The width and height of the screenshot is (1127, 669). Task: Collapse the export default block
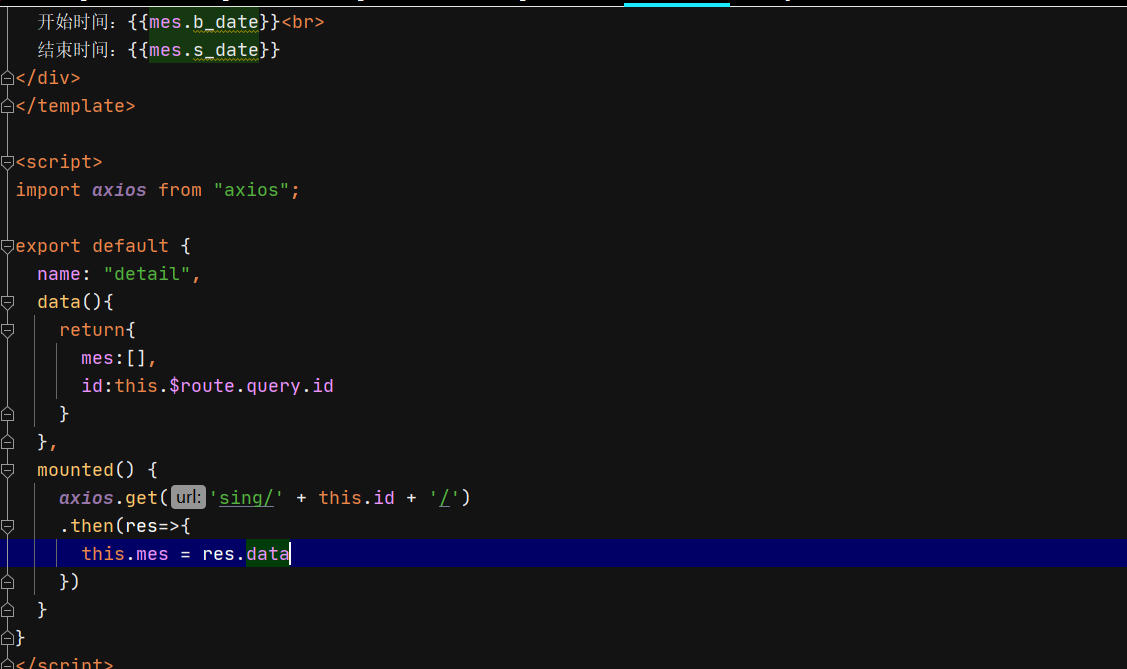tap(7, 246)
